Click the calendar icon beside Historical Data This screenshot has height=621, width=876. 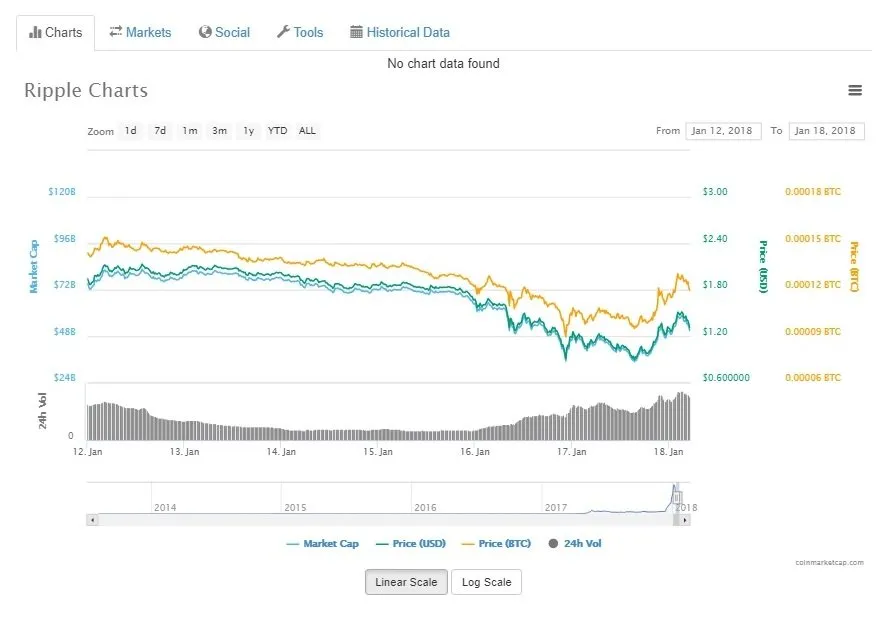pyautogui.click(x=356, y=32)
